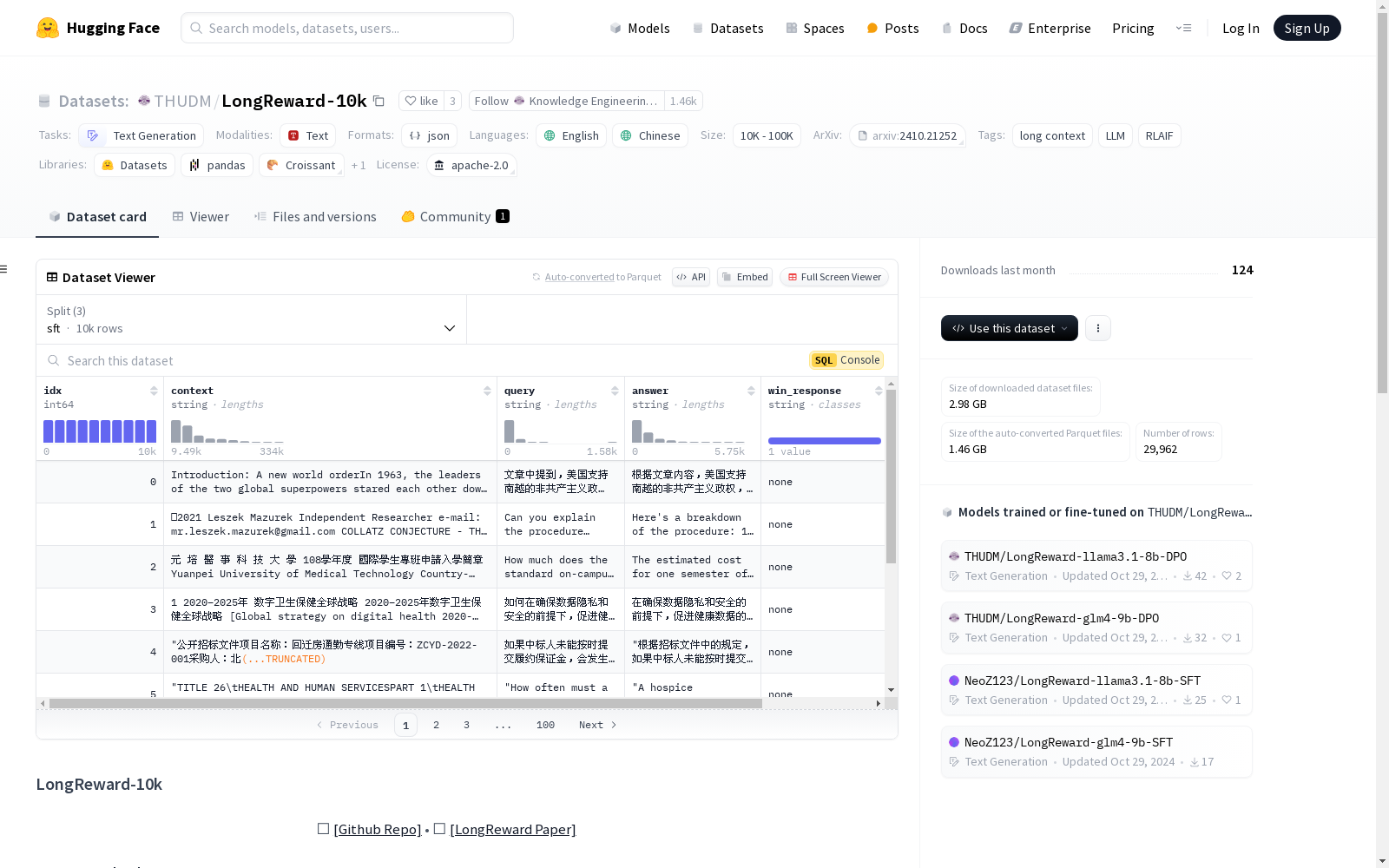This screenshot has width=1389, height=868.
Task: Like the LongReward-10k dataset
Action: pyautogui.click(x=422, y=101)
